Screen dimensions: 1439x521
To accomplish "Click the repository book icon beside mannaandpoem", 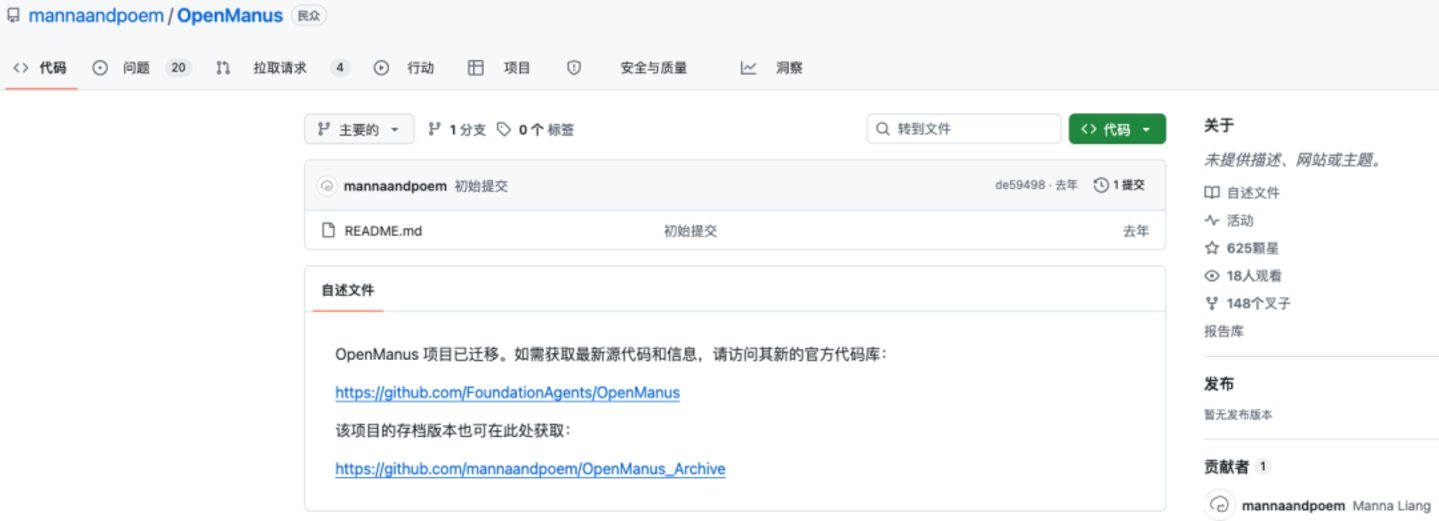I will point(13,17).
